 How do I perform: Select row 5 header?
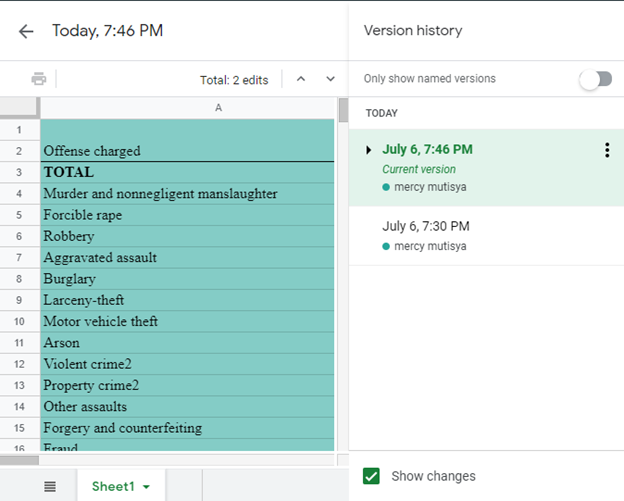[19, 215]
